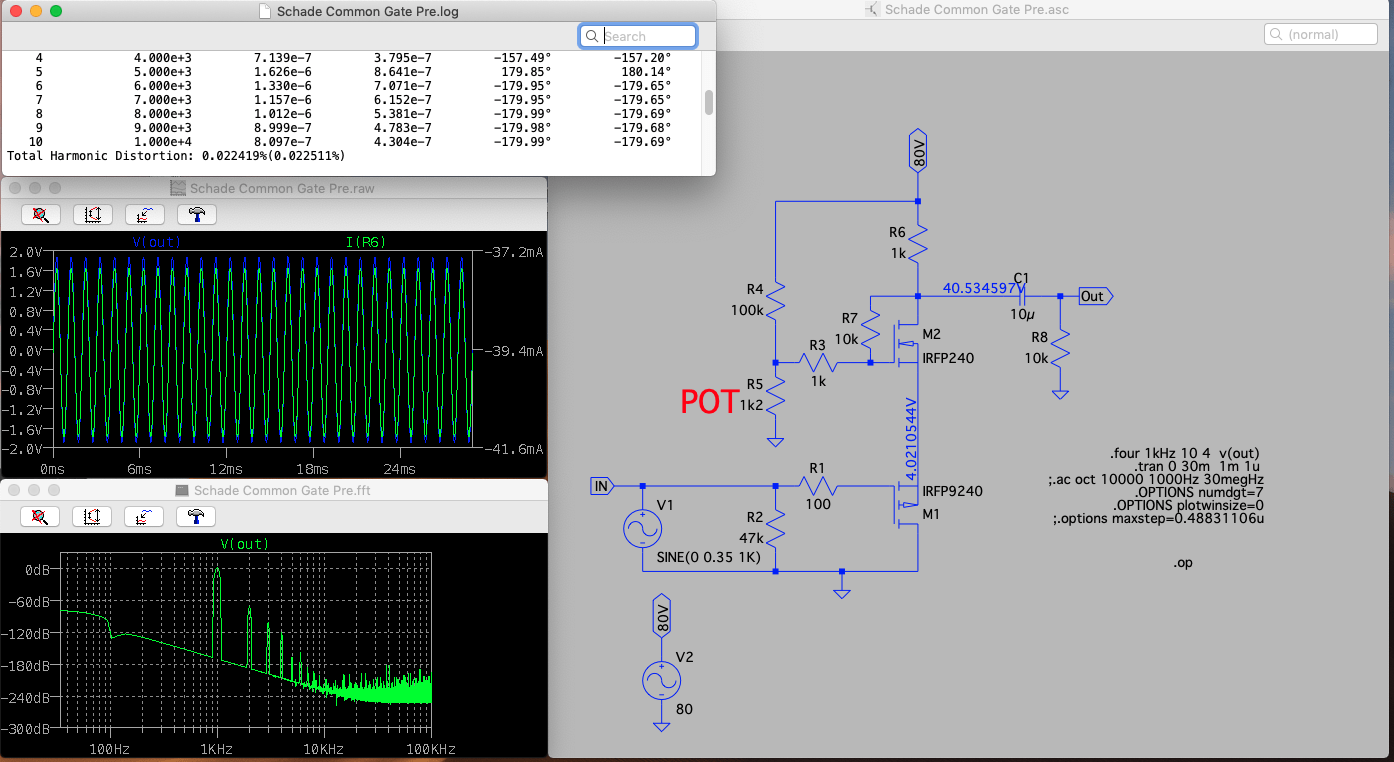
Task: Select the green I(R6) trace label
Action: click(367, 242)
